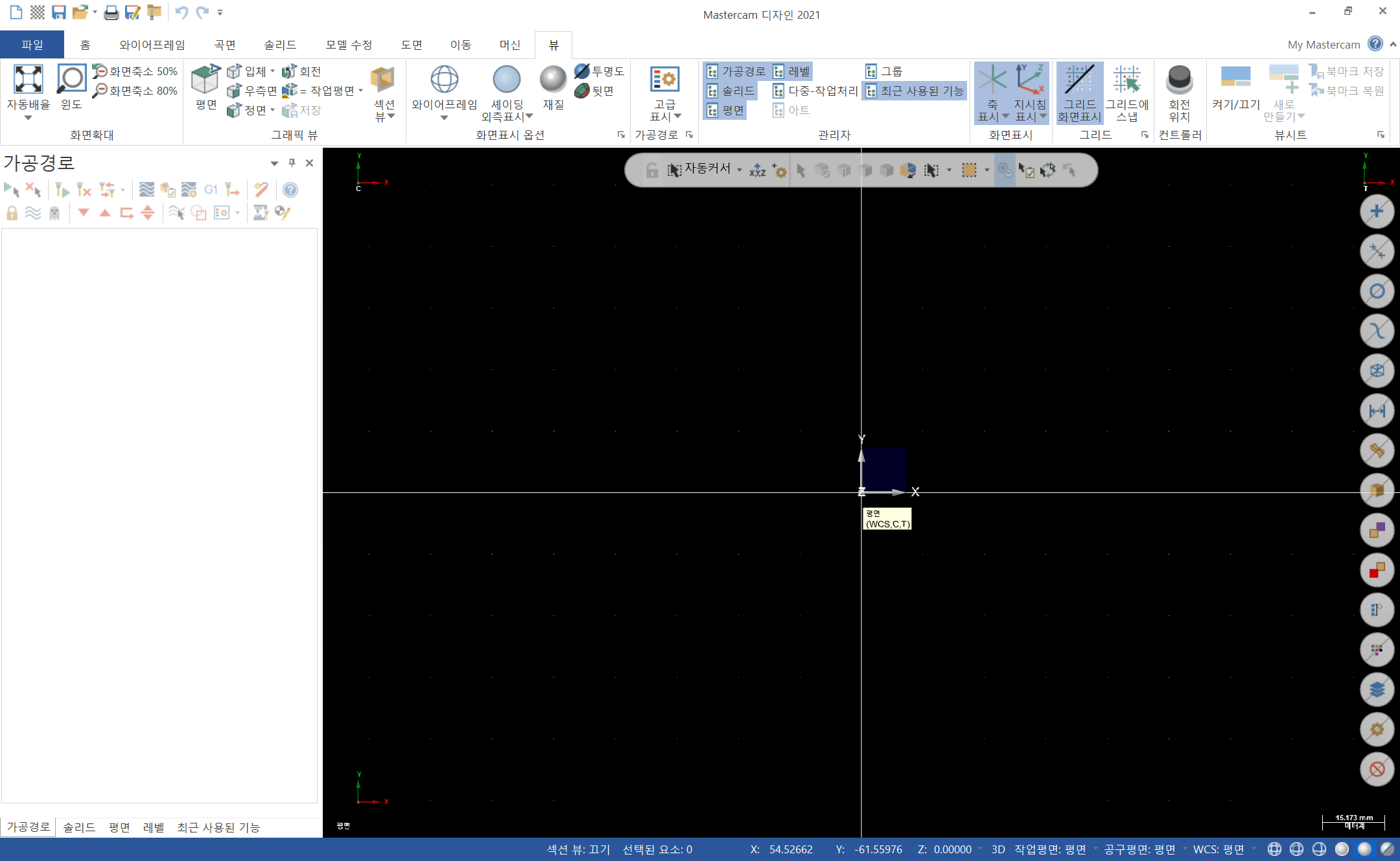
Task: Click the 투명도 translucency button
Action: click(x=599, y=71)
